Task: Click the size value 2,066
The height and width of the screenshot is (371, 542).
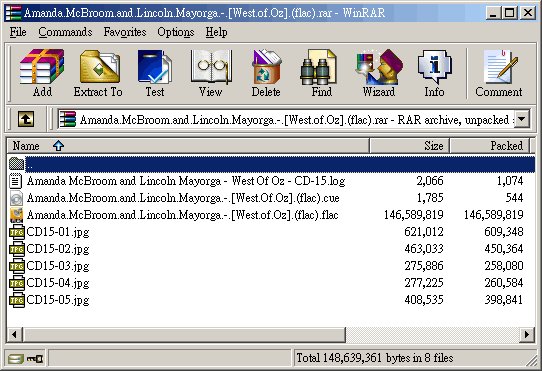Action: point(430,181)
